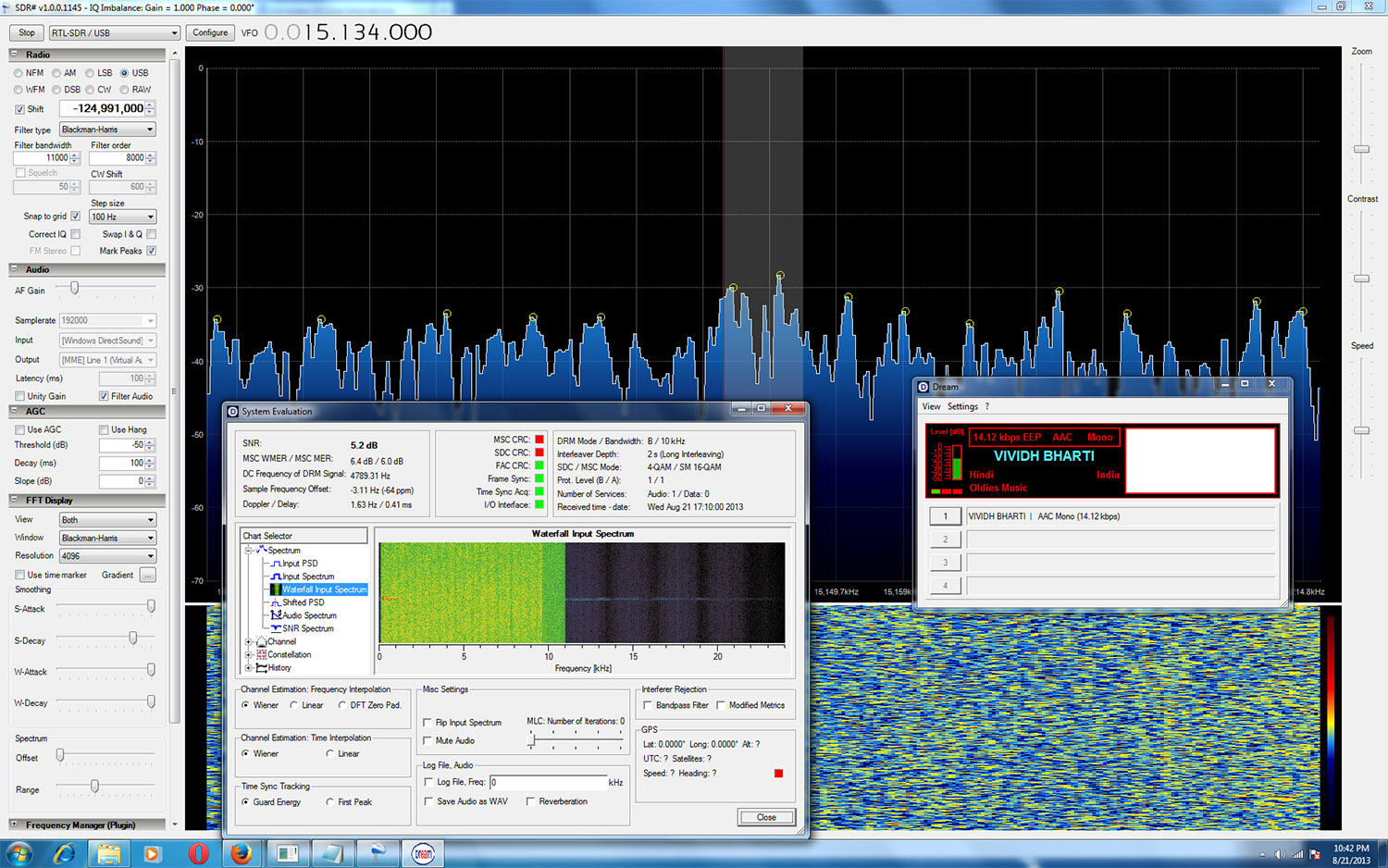The image size is (1388, 868).
Task: Launch Internet Explorer from the taskbar
Action: [x=64, y=853]
